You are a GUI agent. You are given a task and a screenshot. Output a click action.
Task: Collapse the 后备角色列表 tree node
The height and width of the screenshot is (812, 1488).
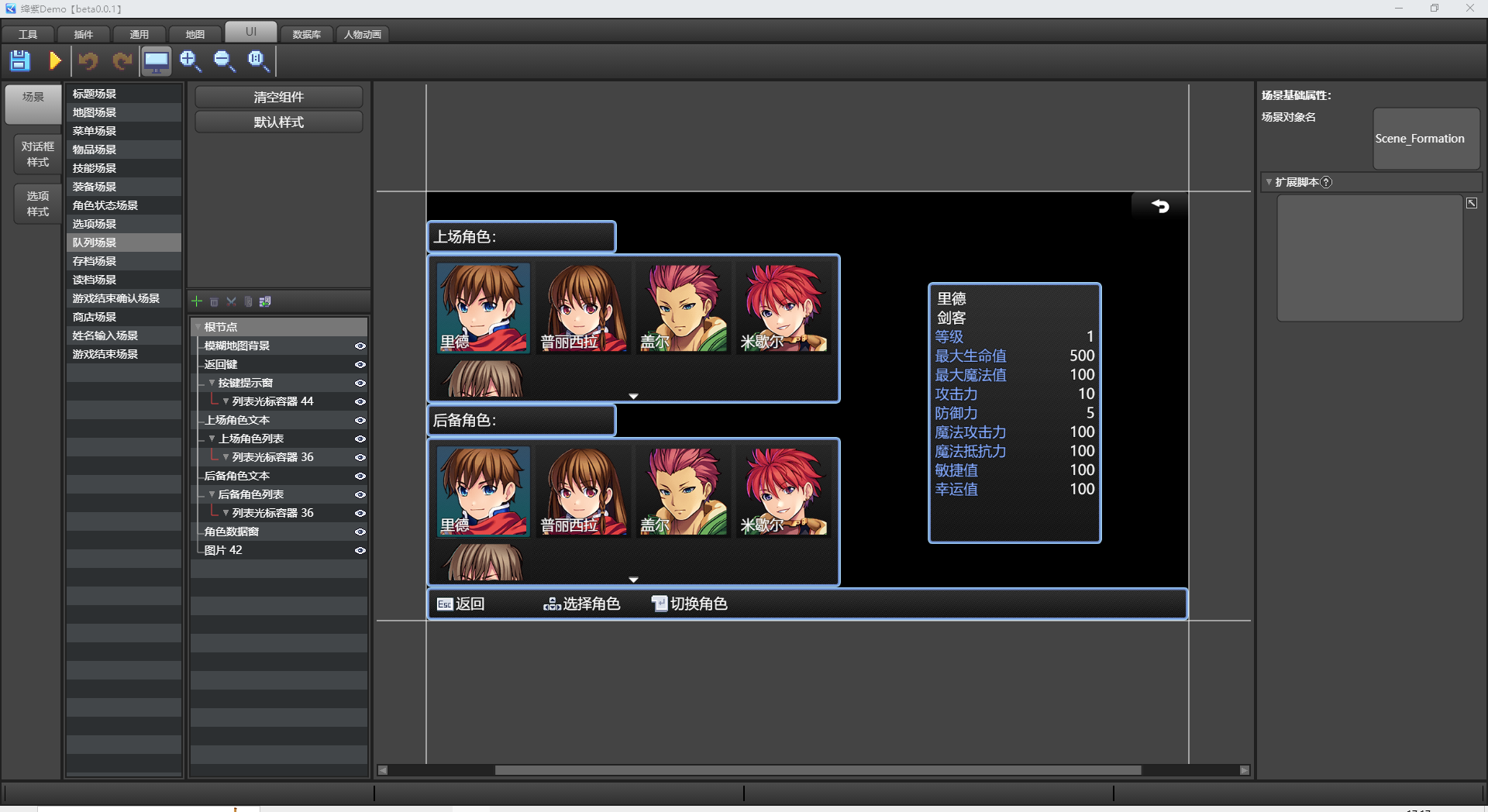212,494
